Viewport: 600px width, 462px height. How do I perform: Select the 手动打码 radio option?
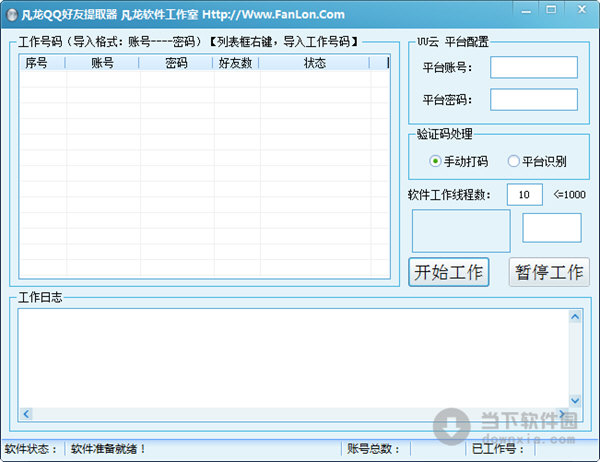click(x=459, y=161)
